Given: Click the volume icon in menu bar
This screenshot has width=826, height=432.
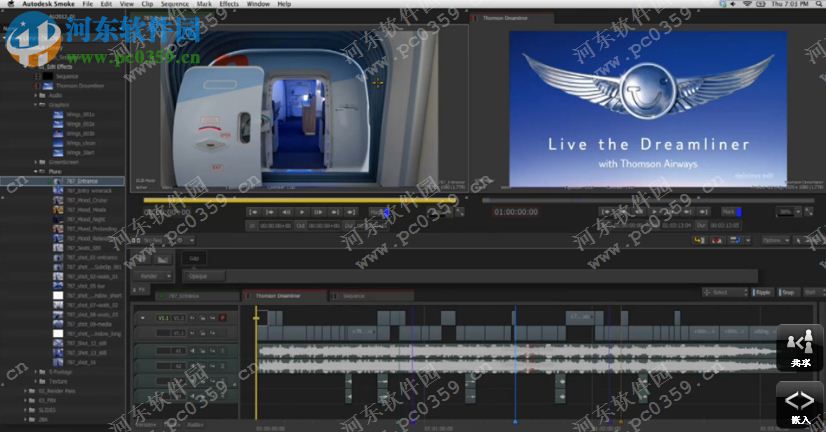Looking at the screenshot, I should pos(733,4).
